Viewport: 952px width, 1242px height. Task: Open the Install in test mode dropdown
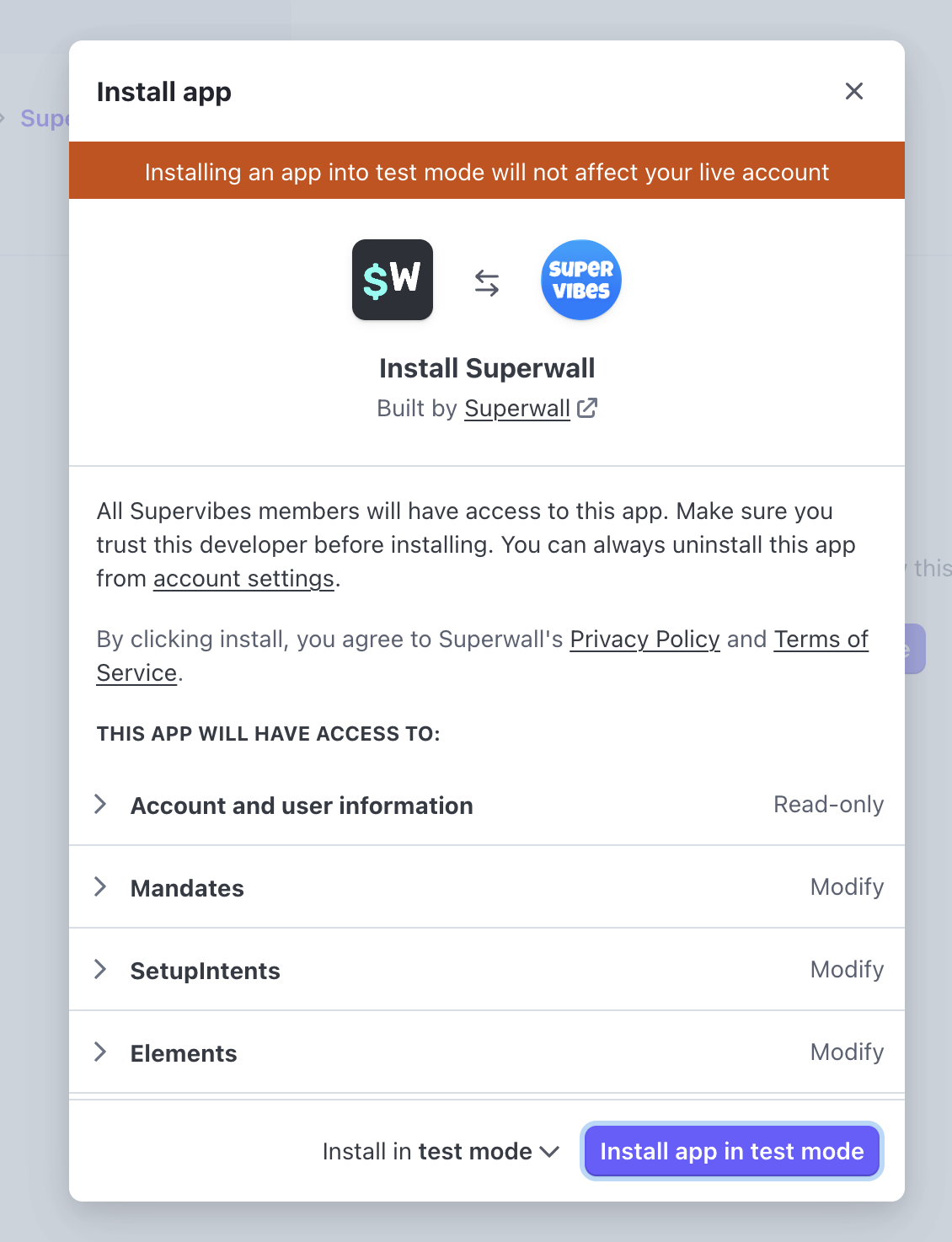(x=441, y=1152)
